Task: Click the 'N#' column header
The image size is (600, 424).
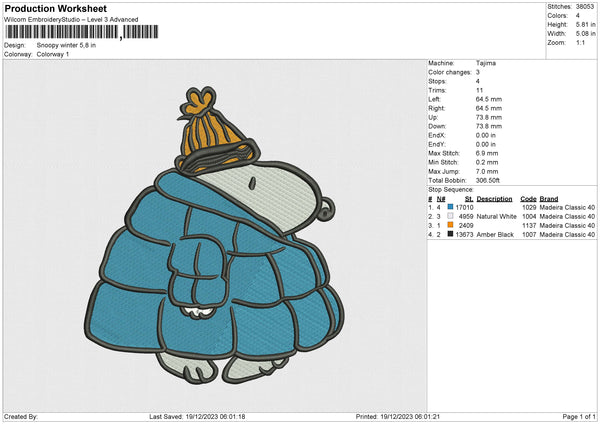Action: (441, 199)
